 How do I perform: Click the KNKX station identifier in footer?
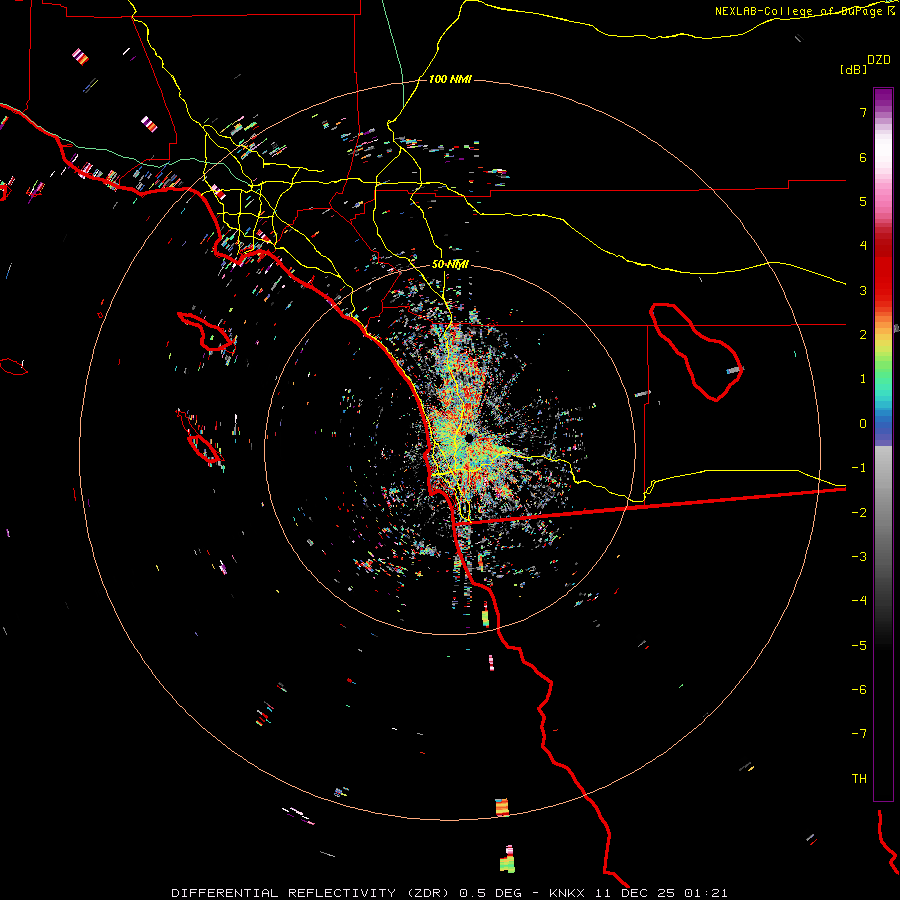pos(565,893)
